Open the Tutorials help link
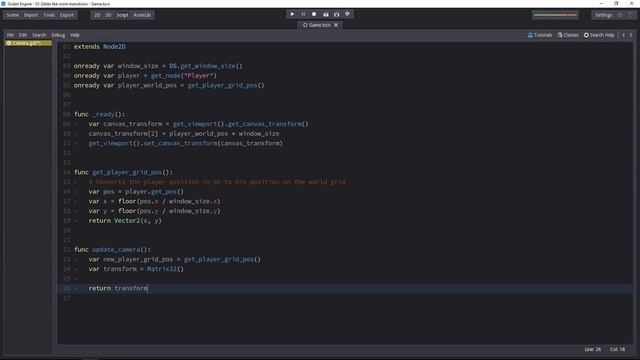 pyautogui.click(x=540, y=35)
